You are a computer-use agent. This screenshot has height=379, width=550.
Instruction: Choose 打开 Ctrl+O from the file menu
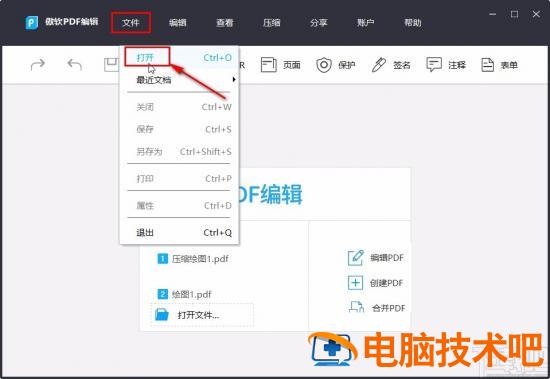click(x=179, y=58)
